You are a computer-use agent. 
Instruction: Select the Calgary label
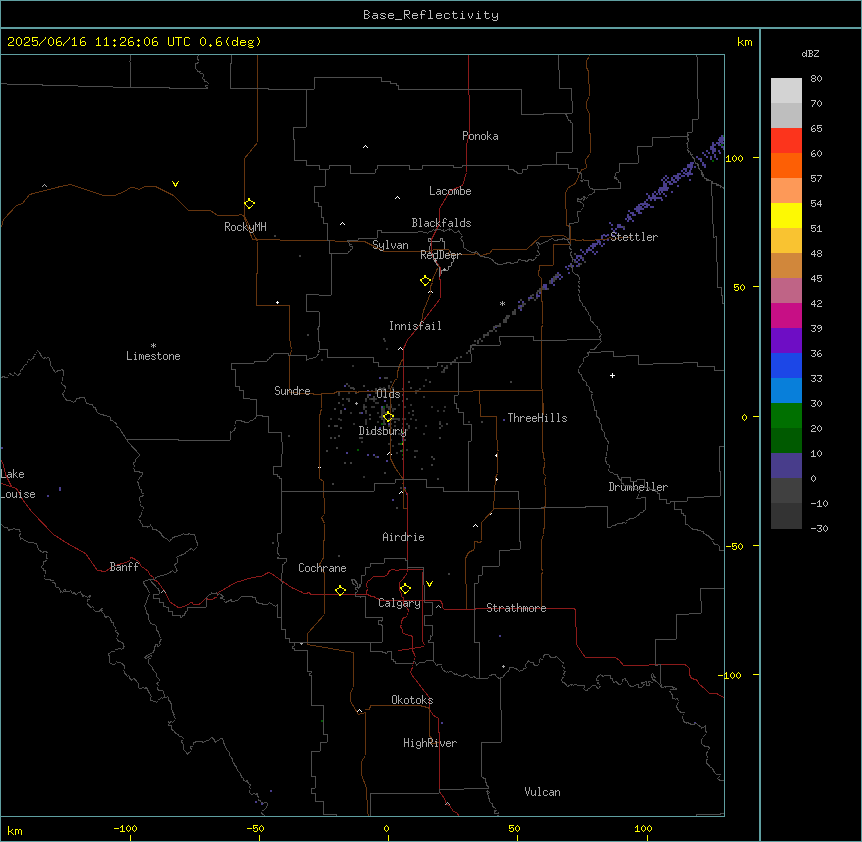[399, 603]
